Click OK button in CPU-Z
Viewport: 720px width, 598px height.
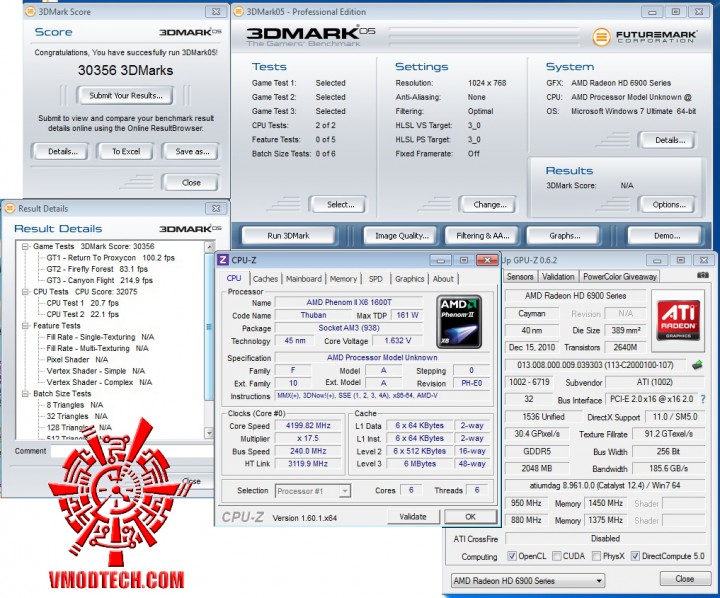tap(470, 517)
